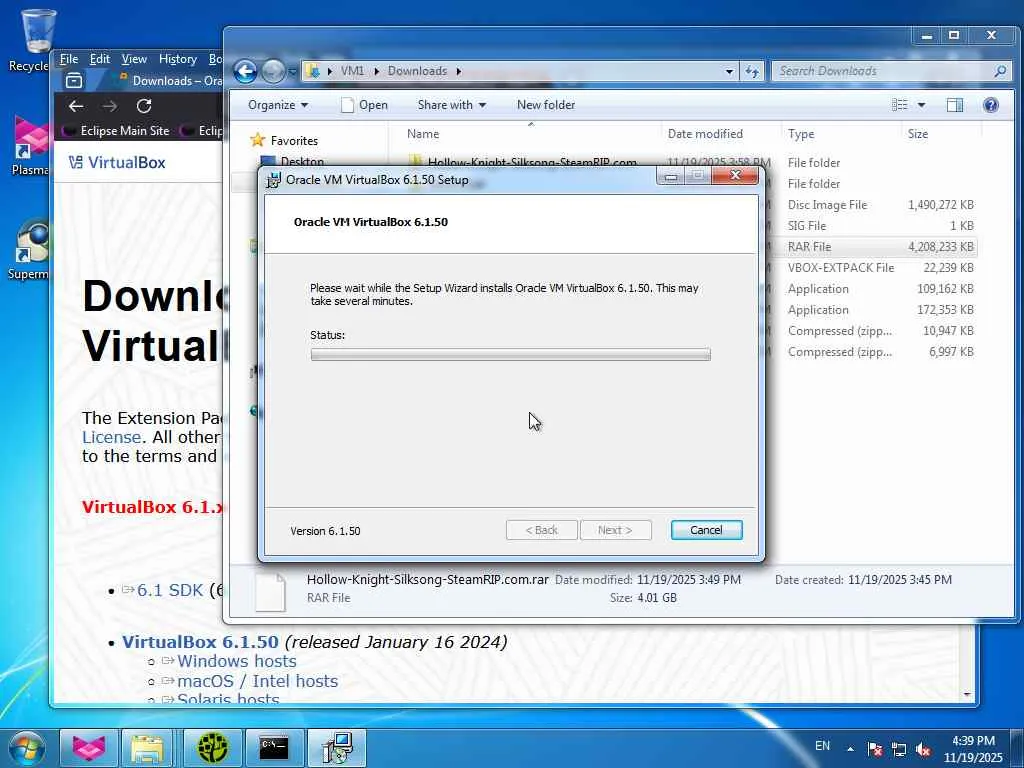Show hidden tray icons arrow
This screenshot has width=1024, height=768.
pyautogui.click(x=850, y=749)
